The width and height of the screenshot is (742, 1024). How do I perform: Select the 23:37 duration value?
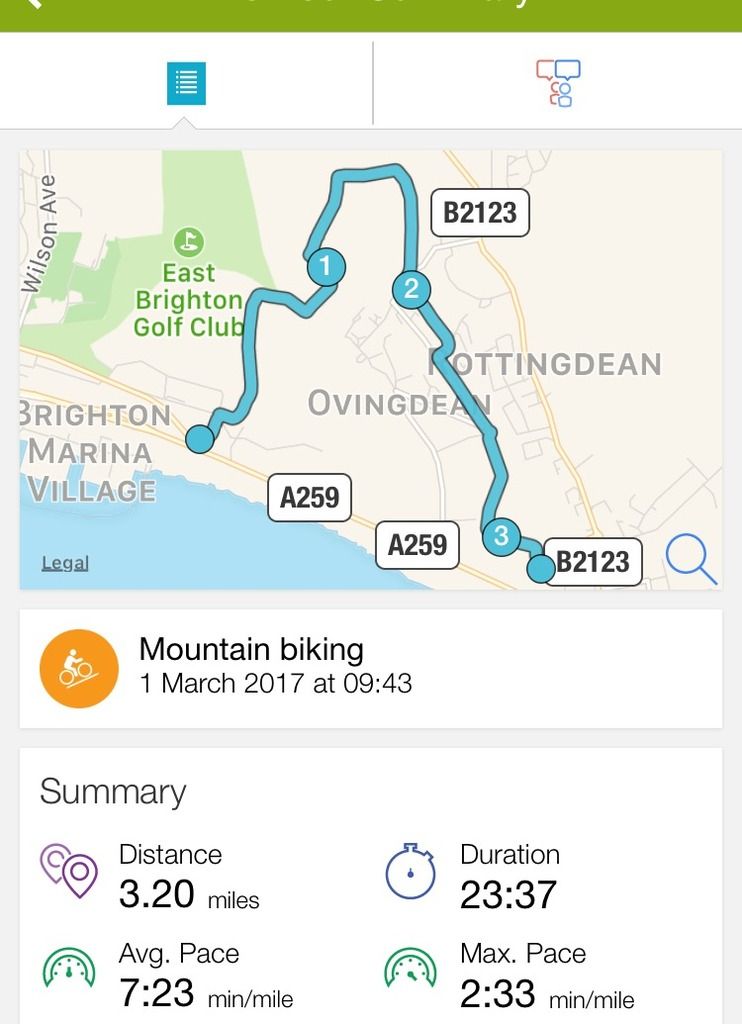[508, 895]
